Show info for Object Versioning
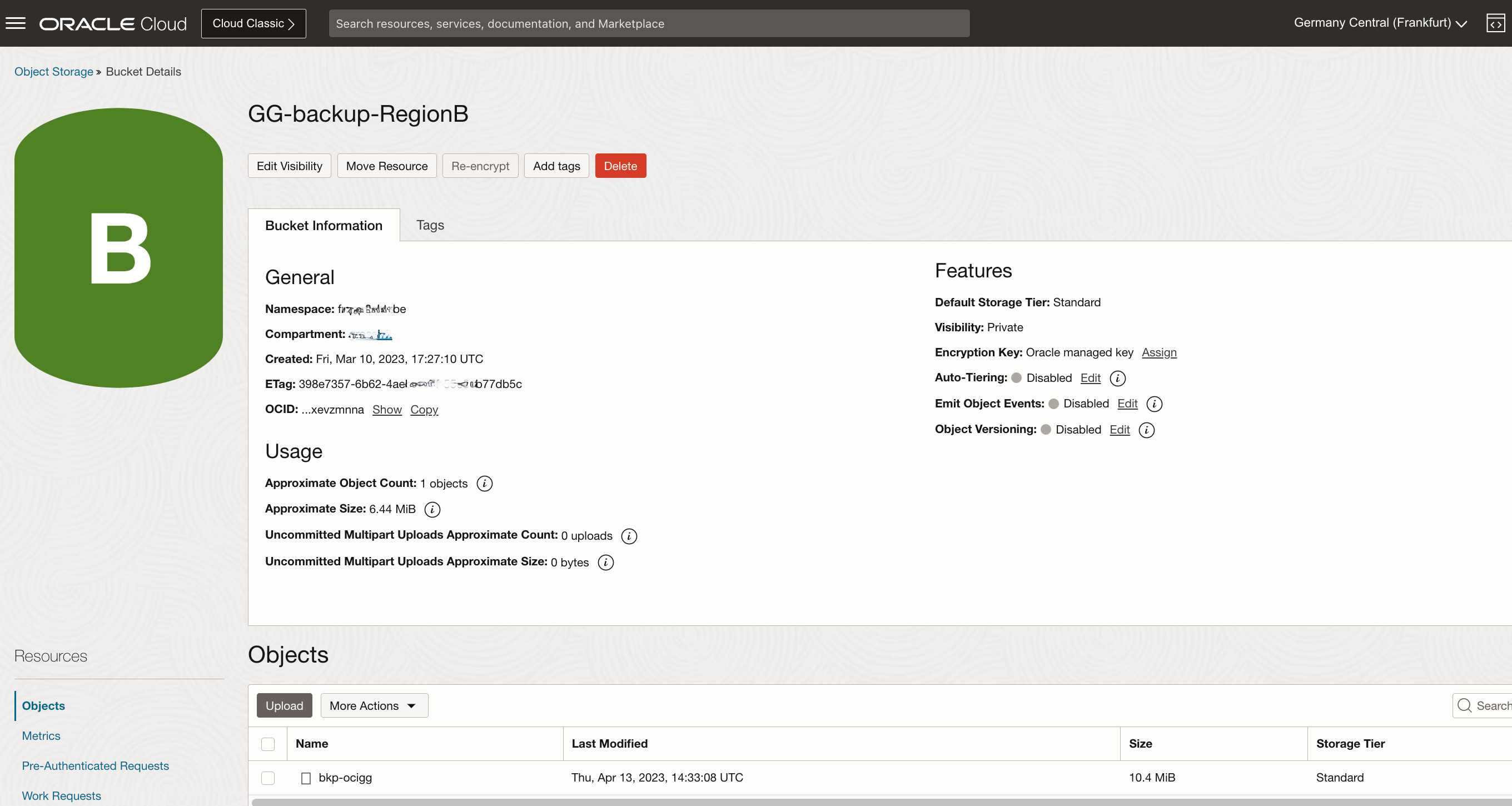This screenshot has height=806, width=1512. pyautogui.click(x=1146, y=430)
